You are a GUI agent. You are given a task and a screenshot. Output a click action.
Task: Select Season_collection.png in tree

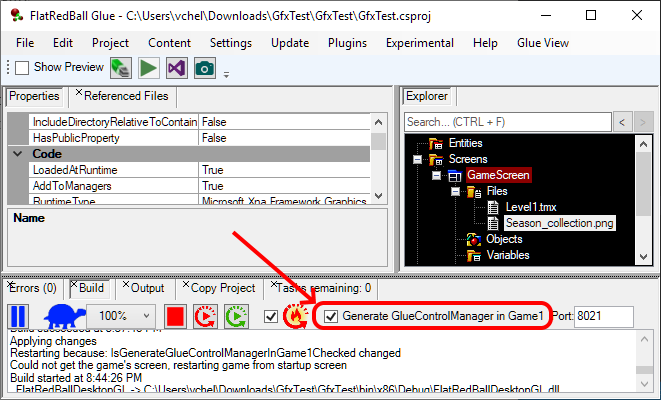[x=559, y=223]
